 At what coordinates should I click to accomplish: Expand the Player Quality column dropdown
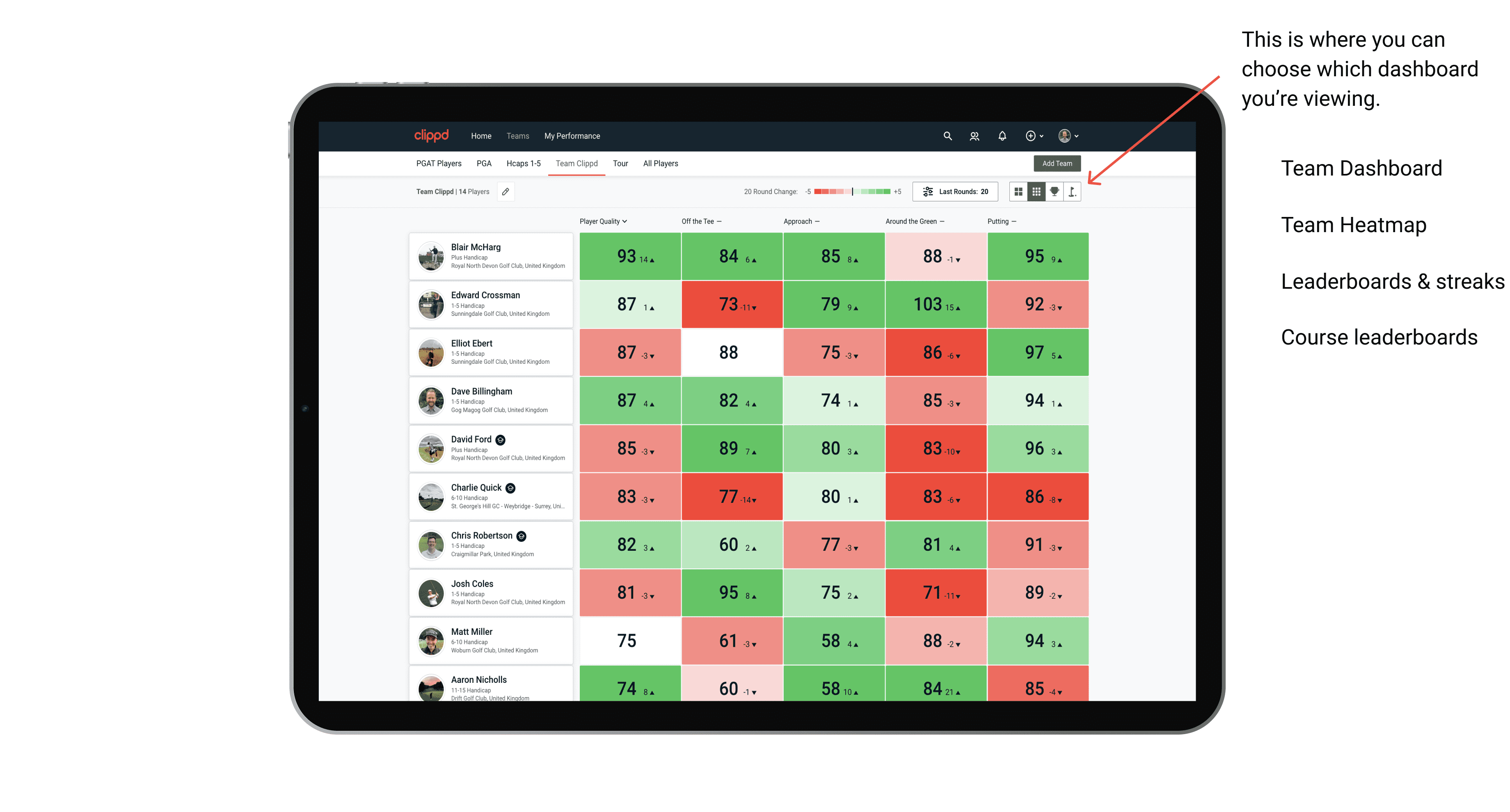tap(630, 222)
